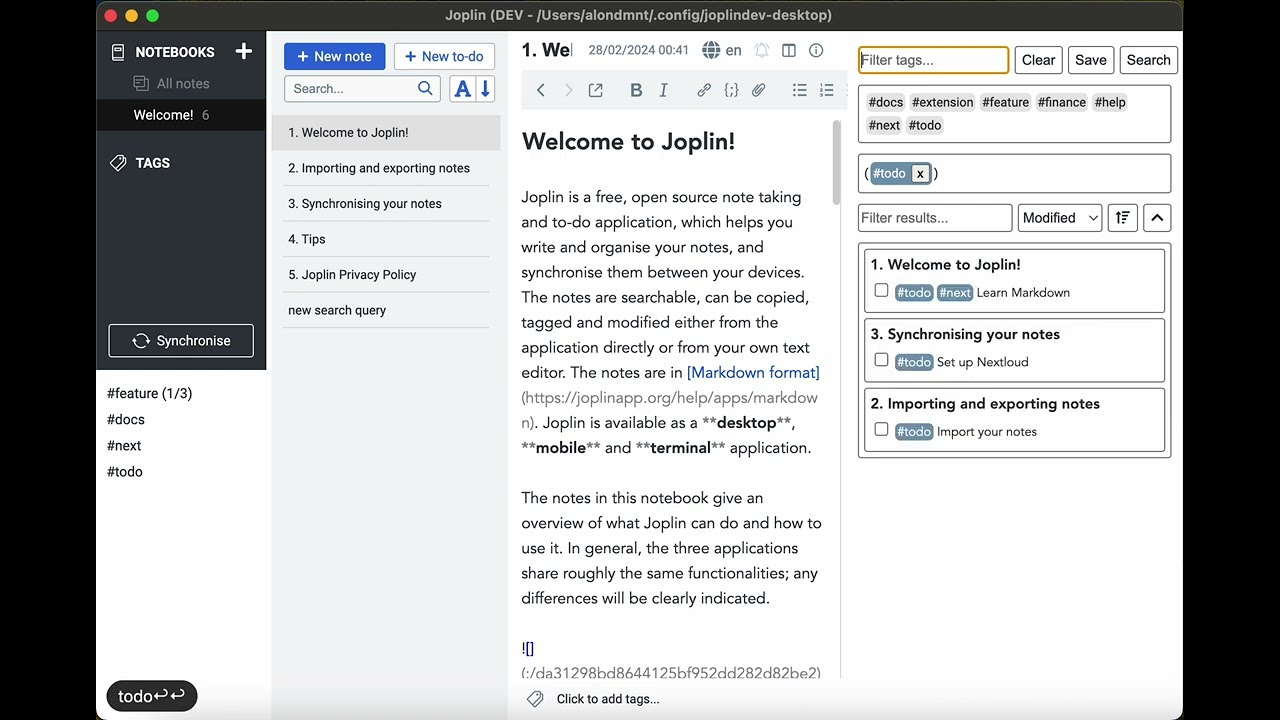Click the 'Welcome to Joplin!' heading in editor
The height and width of the screenshot is (720, 1280).
pos(628,142)
